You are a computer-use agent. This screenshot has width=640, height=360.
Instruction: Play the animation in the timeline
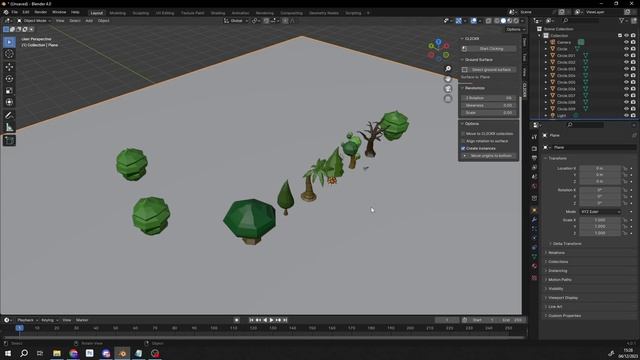271,320
